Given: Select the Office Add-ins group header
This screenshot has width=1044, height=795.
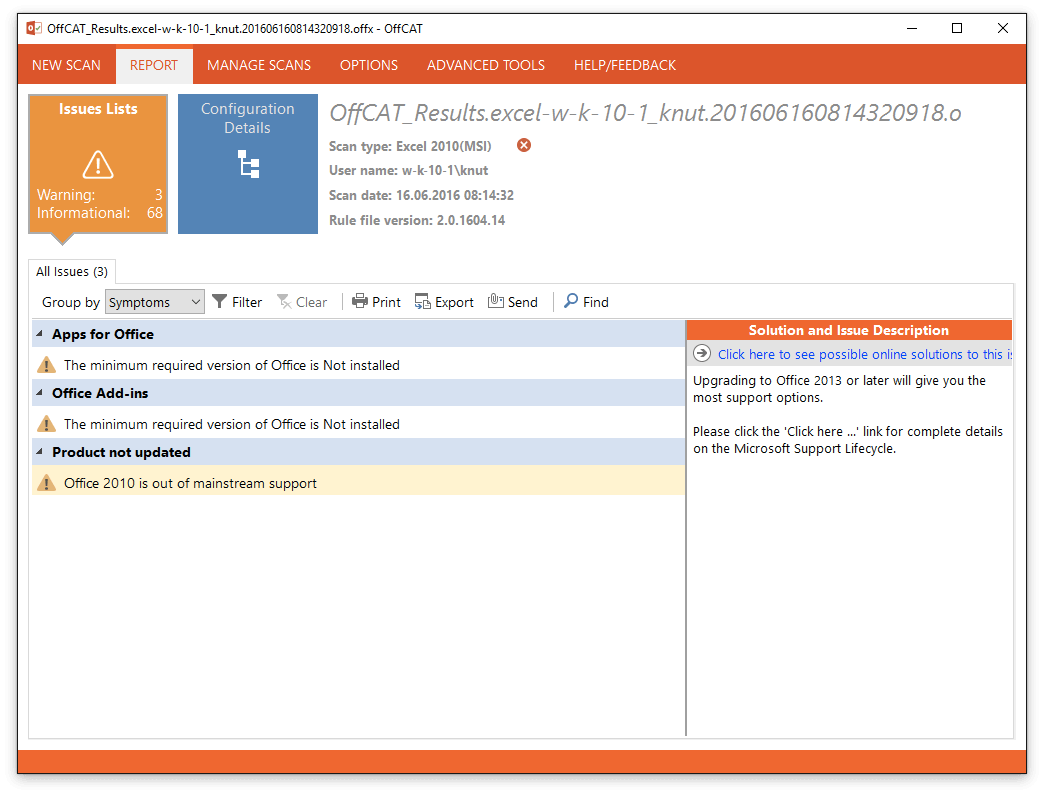Looking at the screenshot, I should [x=358, y=393].
